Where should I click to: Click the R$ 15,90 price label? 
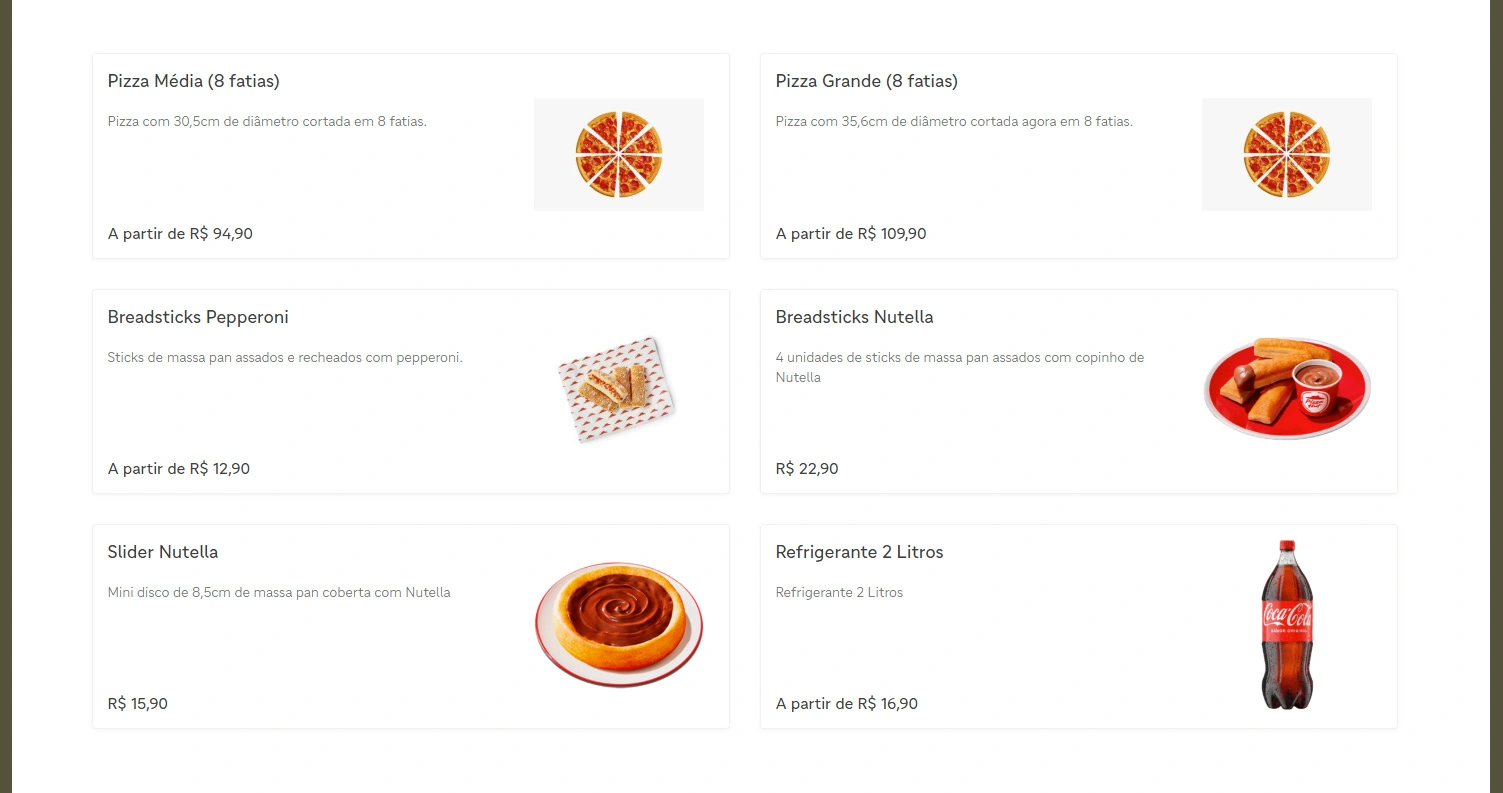pyautogui.click(x=137, y=703)
